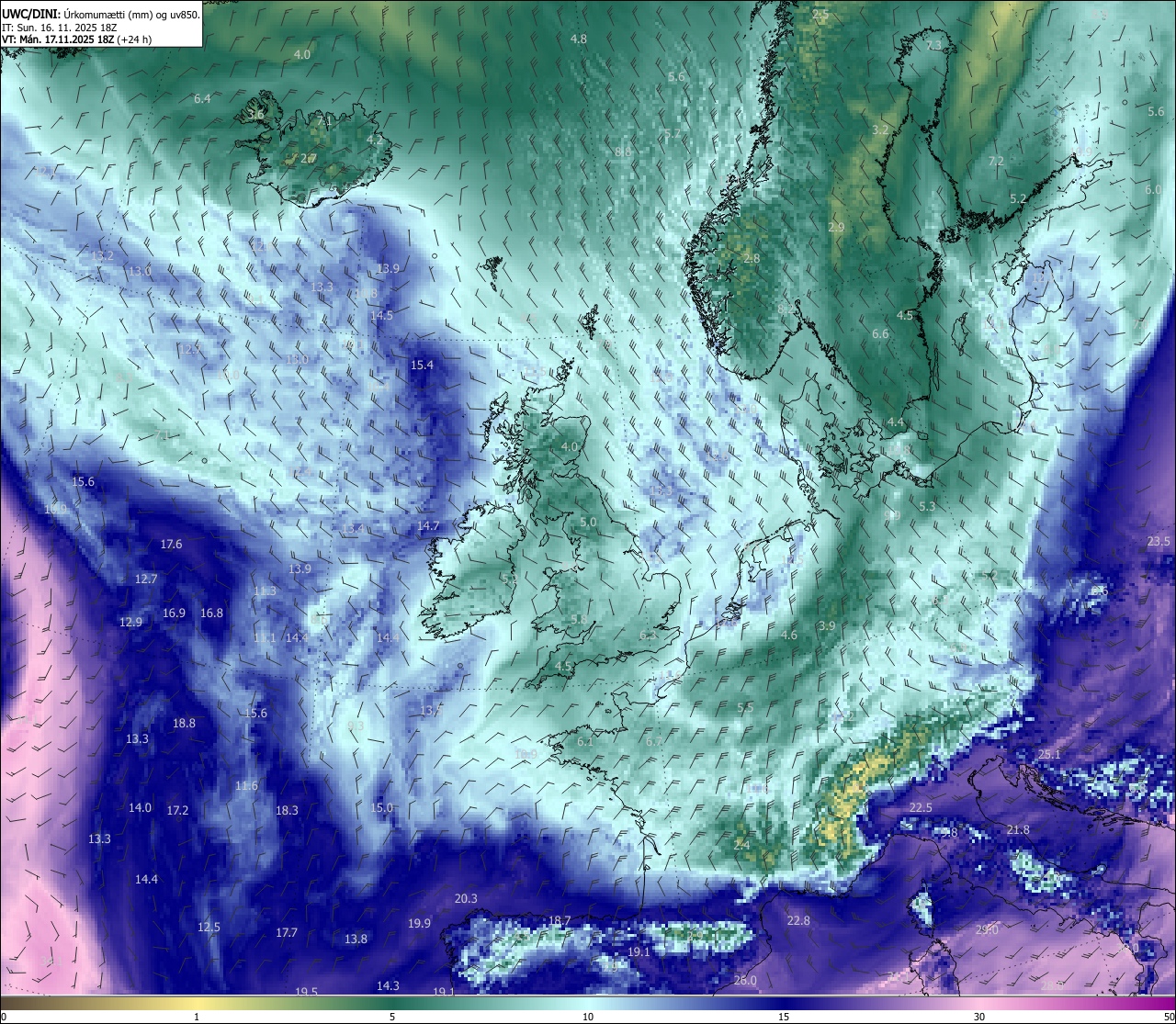Click the 22.5 value near northern Italy
This screenshot has width=1176, height=1024.
tap(920, 807)
